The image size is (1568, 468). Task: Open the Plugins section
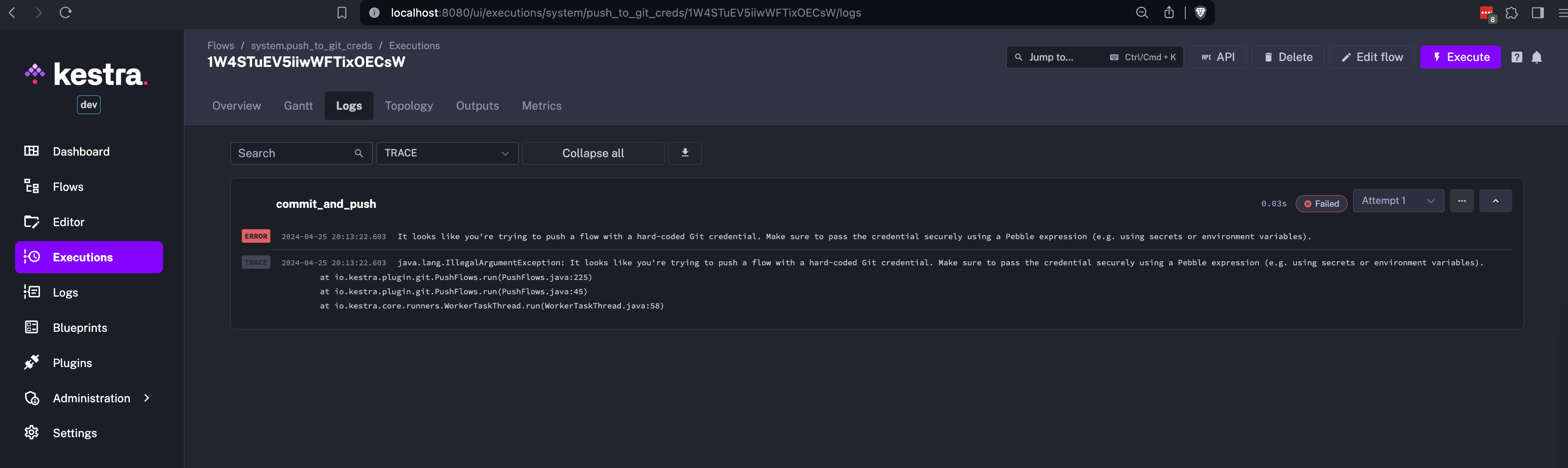click(72, 362)
